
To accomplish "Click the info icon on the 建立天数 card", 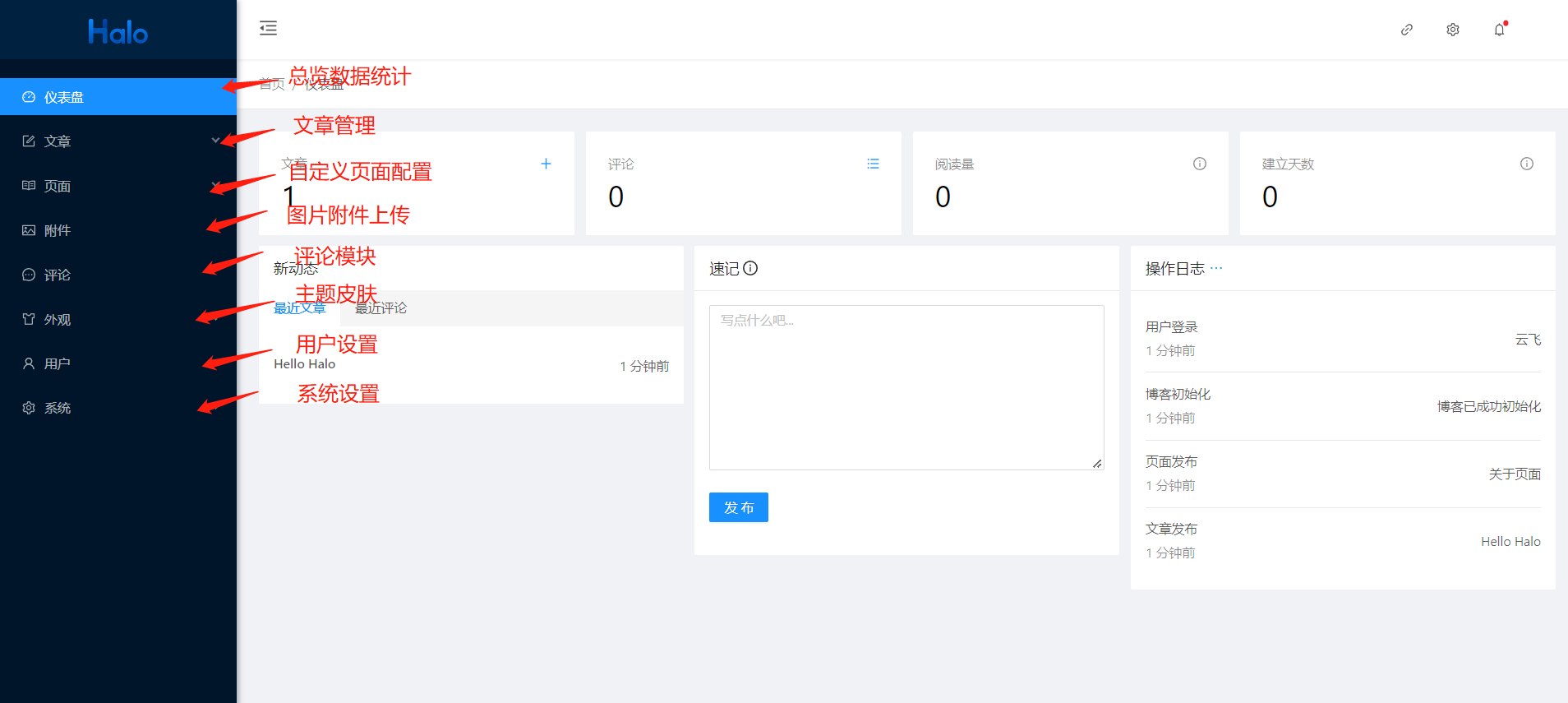I will (x=1527, y=164).
